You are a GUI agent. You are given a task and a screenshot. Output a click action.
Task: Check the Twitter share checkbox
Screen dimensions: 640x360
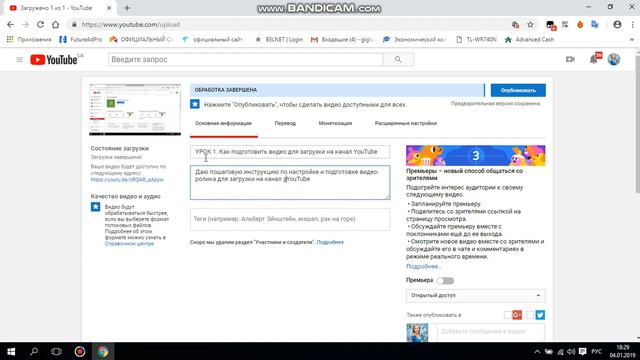coord(530,315)
